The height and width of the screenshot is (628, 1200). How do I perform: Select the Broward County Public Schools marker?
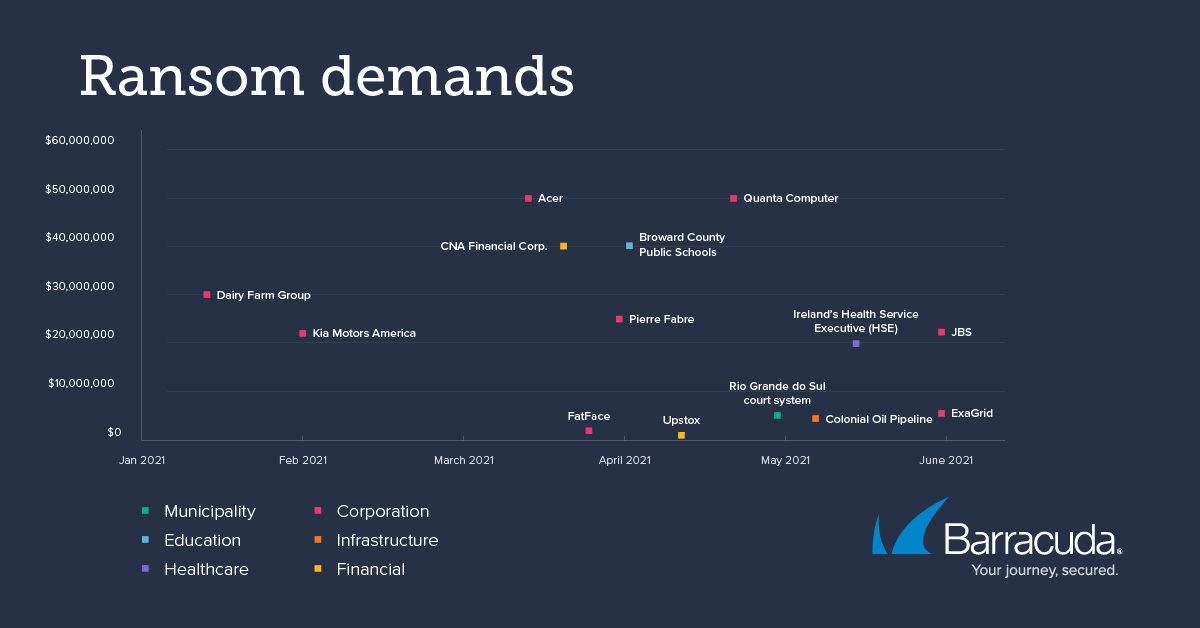click(629, 246)
